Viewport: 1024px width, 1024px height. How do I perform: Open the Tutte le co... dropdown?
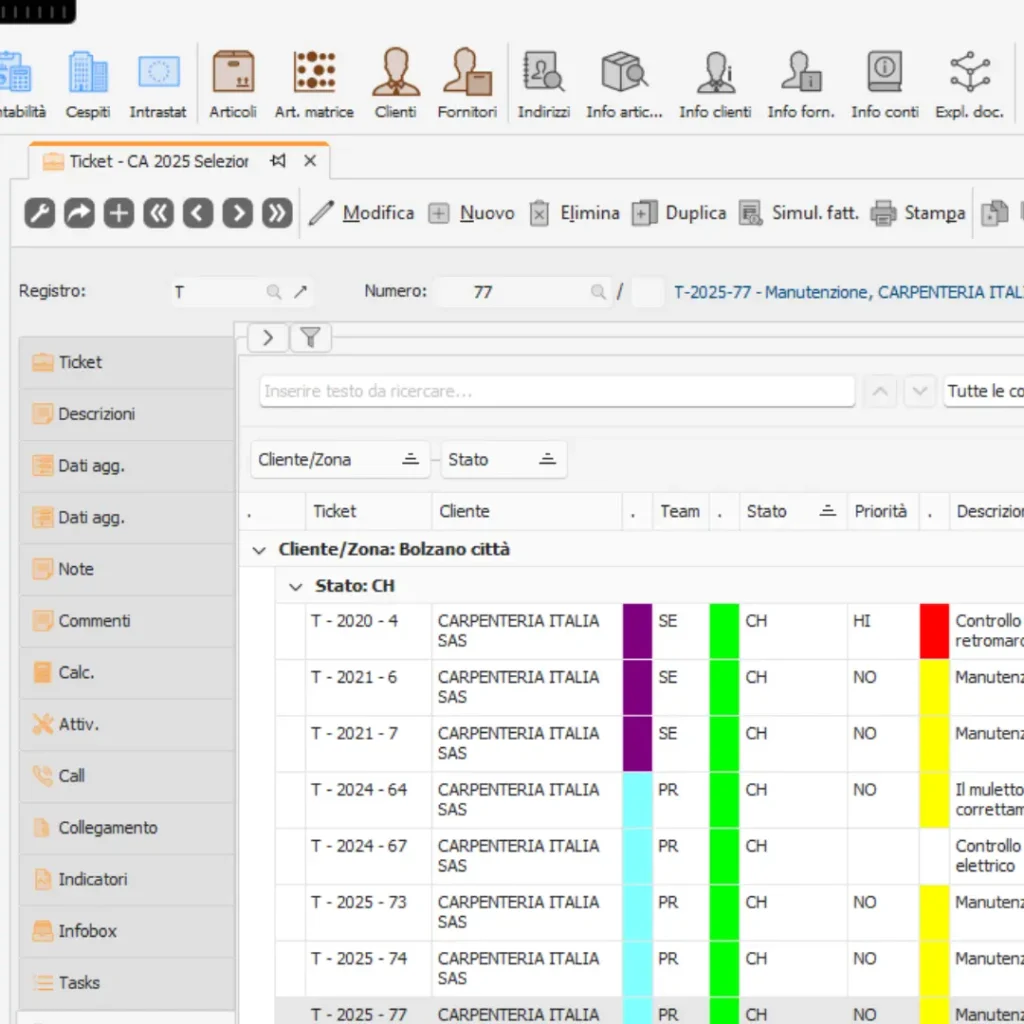click(984, 391)
